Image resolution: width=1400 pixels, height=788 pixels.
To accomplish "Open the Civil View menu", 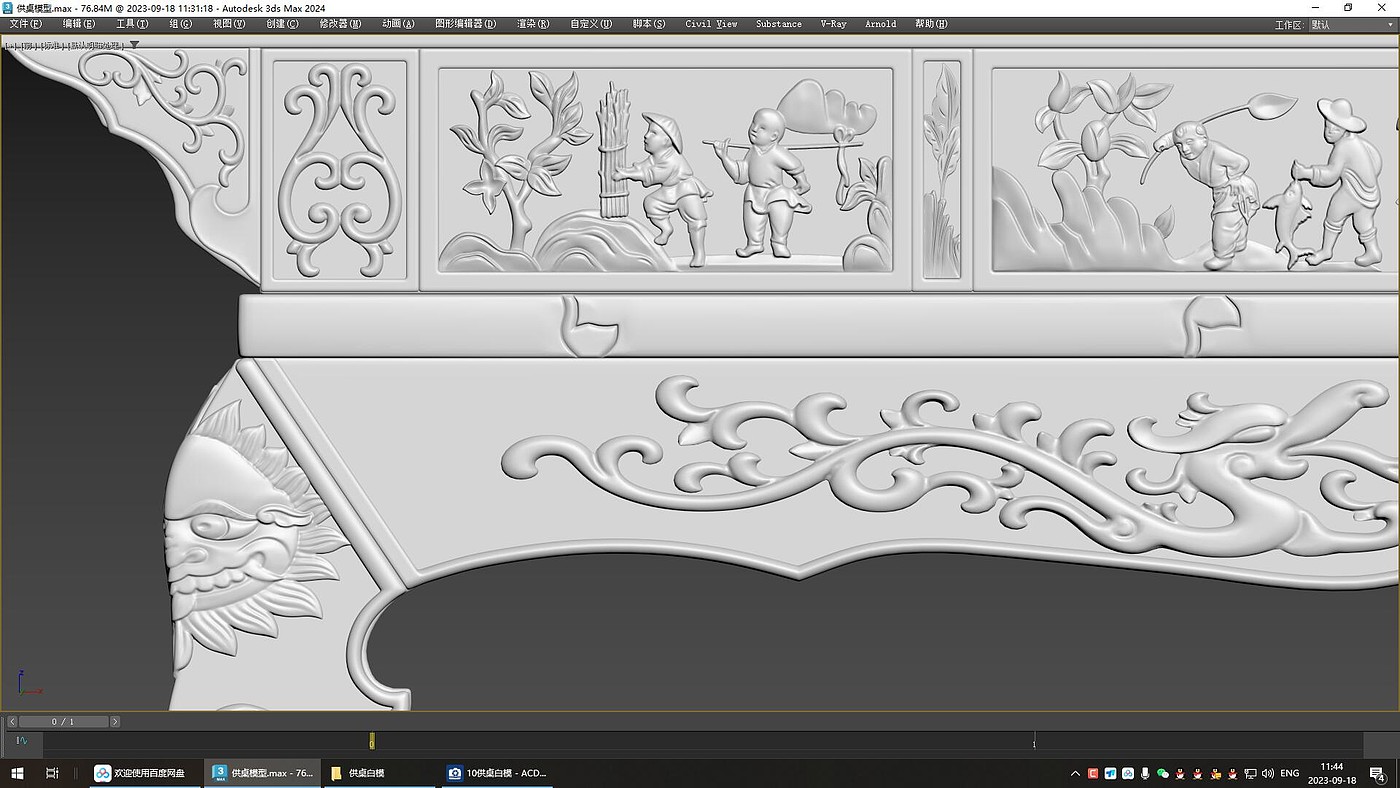I will pyautogui.click(x=711, y=24).
